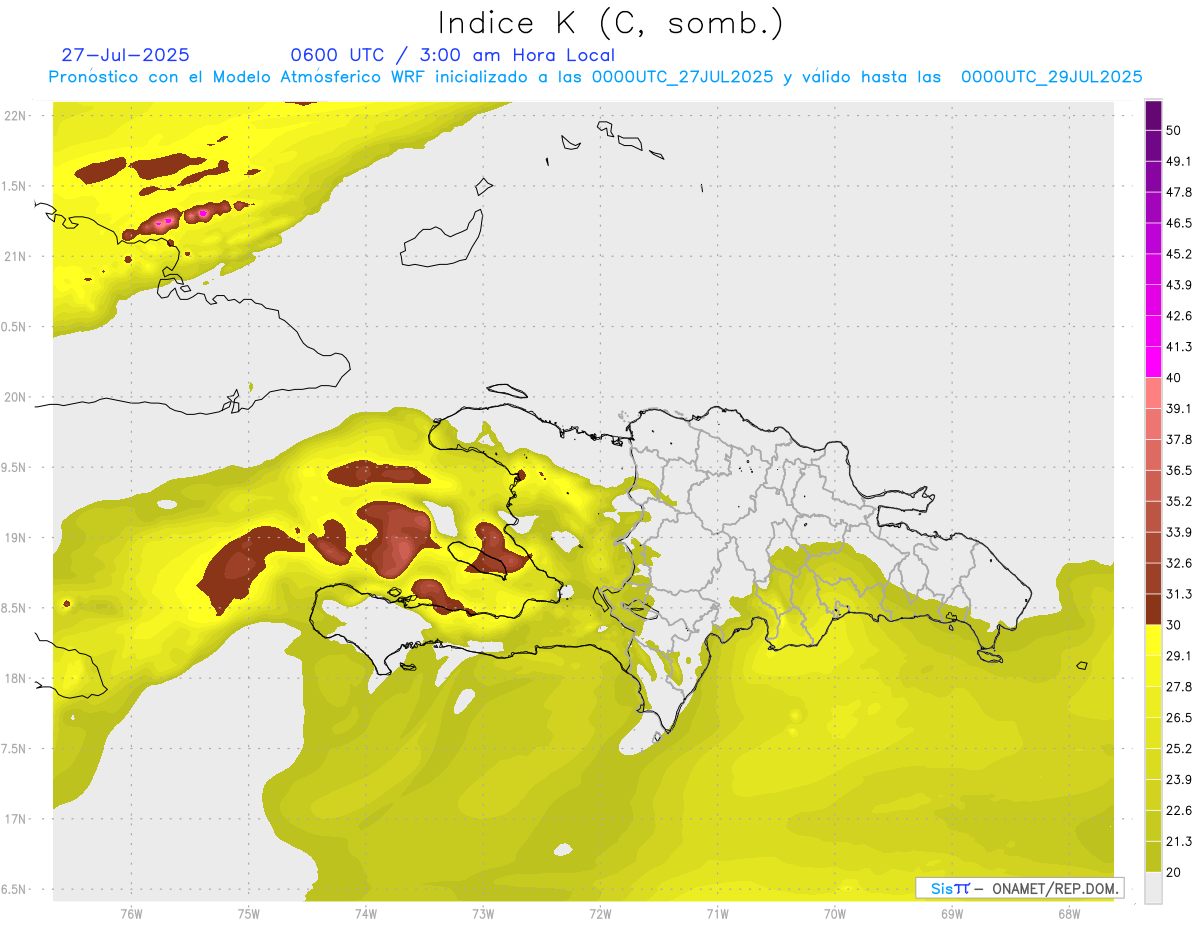Select the "75W" longitude label

tap(248, 914)
